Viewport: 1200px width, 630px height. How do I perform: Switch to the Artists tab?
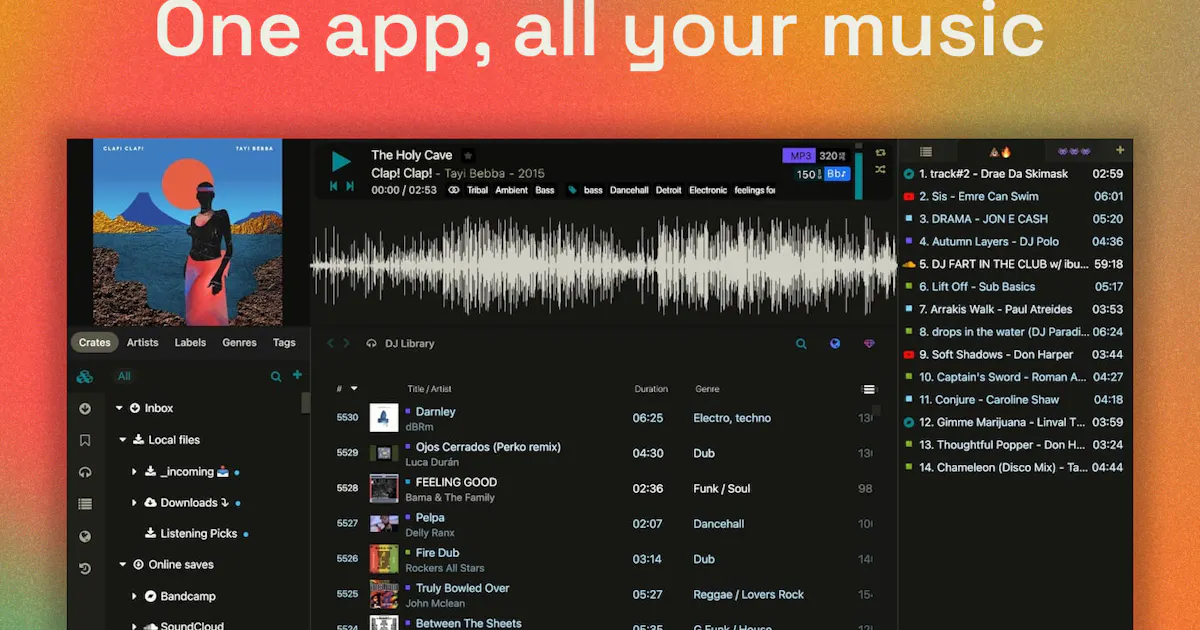click(x=143, y=342)
